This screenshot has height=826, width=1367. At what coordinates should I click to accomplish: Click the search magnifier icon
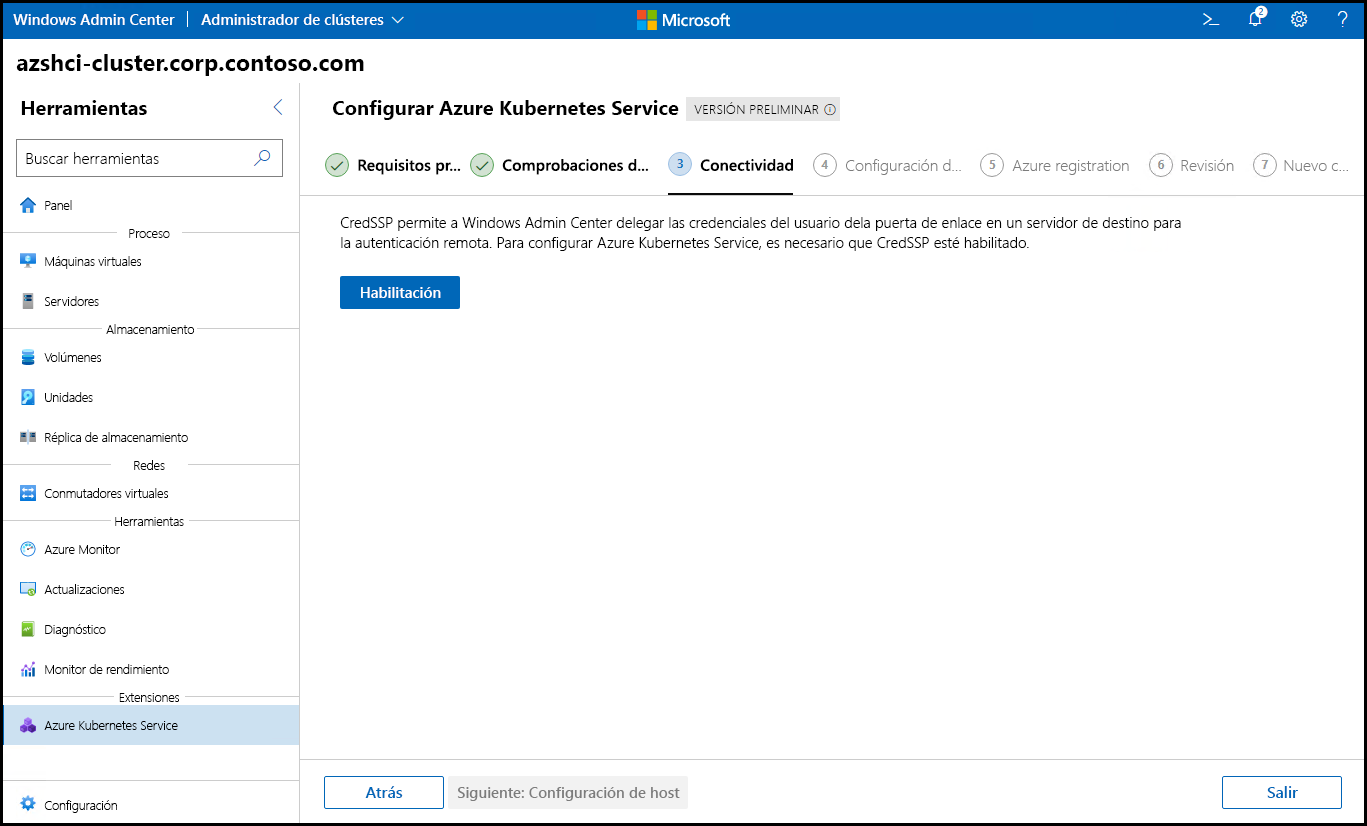[x=263, y=157]
